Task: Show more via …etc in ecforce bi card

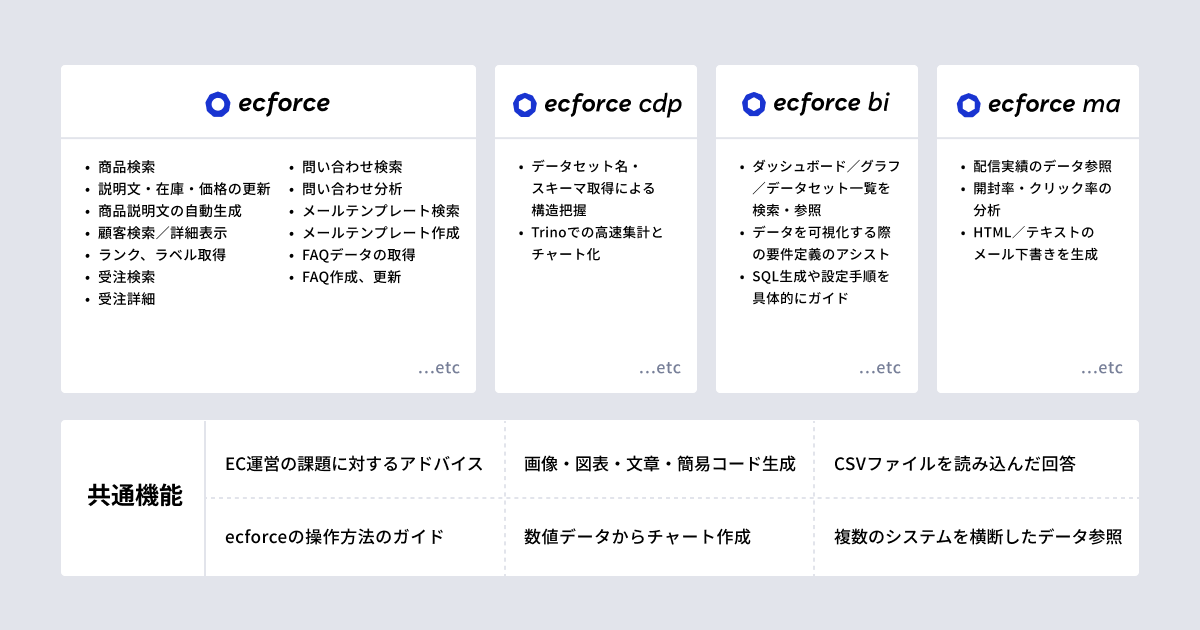Action: click(x=880, y=368)
